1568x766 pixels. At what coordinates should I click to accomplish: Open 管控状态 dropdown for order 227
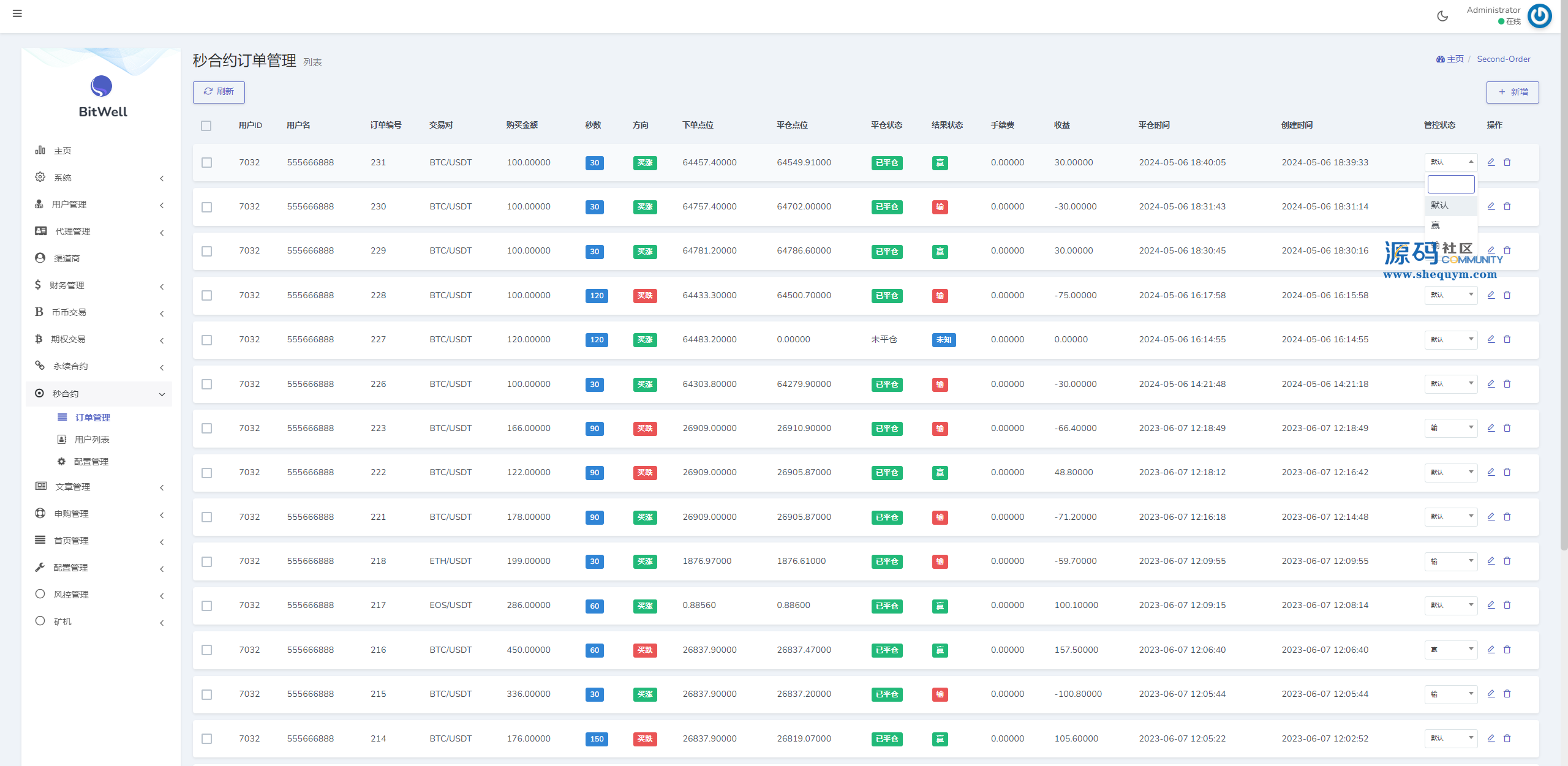(x=1451, y=339)
